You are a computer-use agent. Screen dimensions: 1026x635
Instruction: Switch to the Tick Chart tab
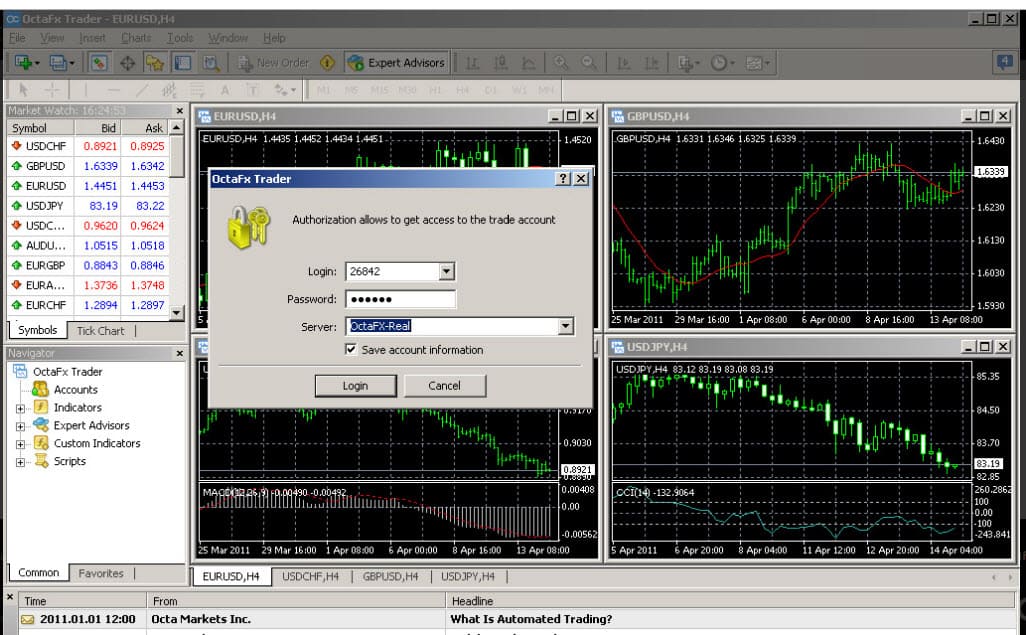pos(100,331)
